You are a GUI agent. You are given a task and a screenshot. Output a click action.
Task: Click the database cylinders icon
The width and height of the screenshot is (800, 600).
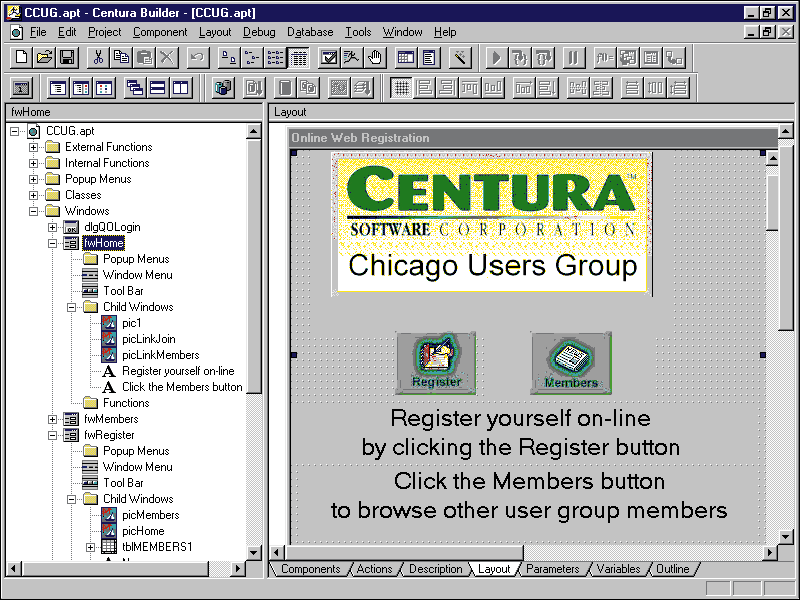tap(223, 88)
